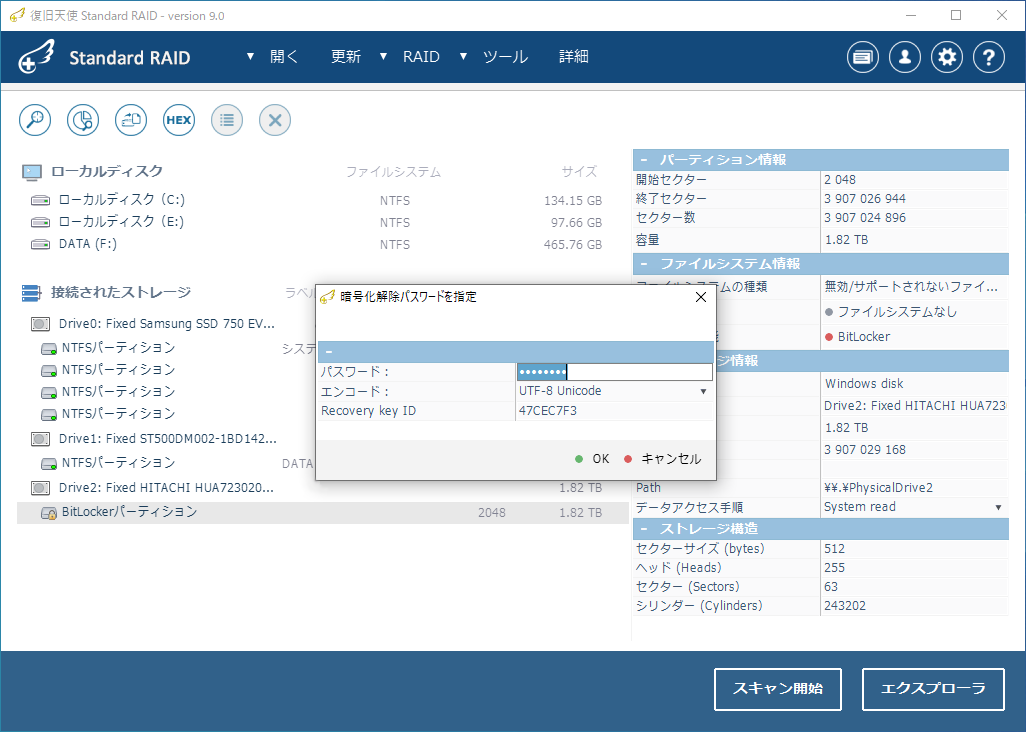Click the Local Disk (E:) drive icon
This screenshot has width=1026, height=732.
pyautogui.click(x=41, y=222)
